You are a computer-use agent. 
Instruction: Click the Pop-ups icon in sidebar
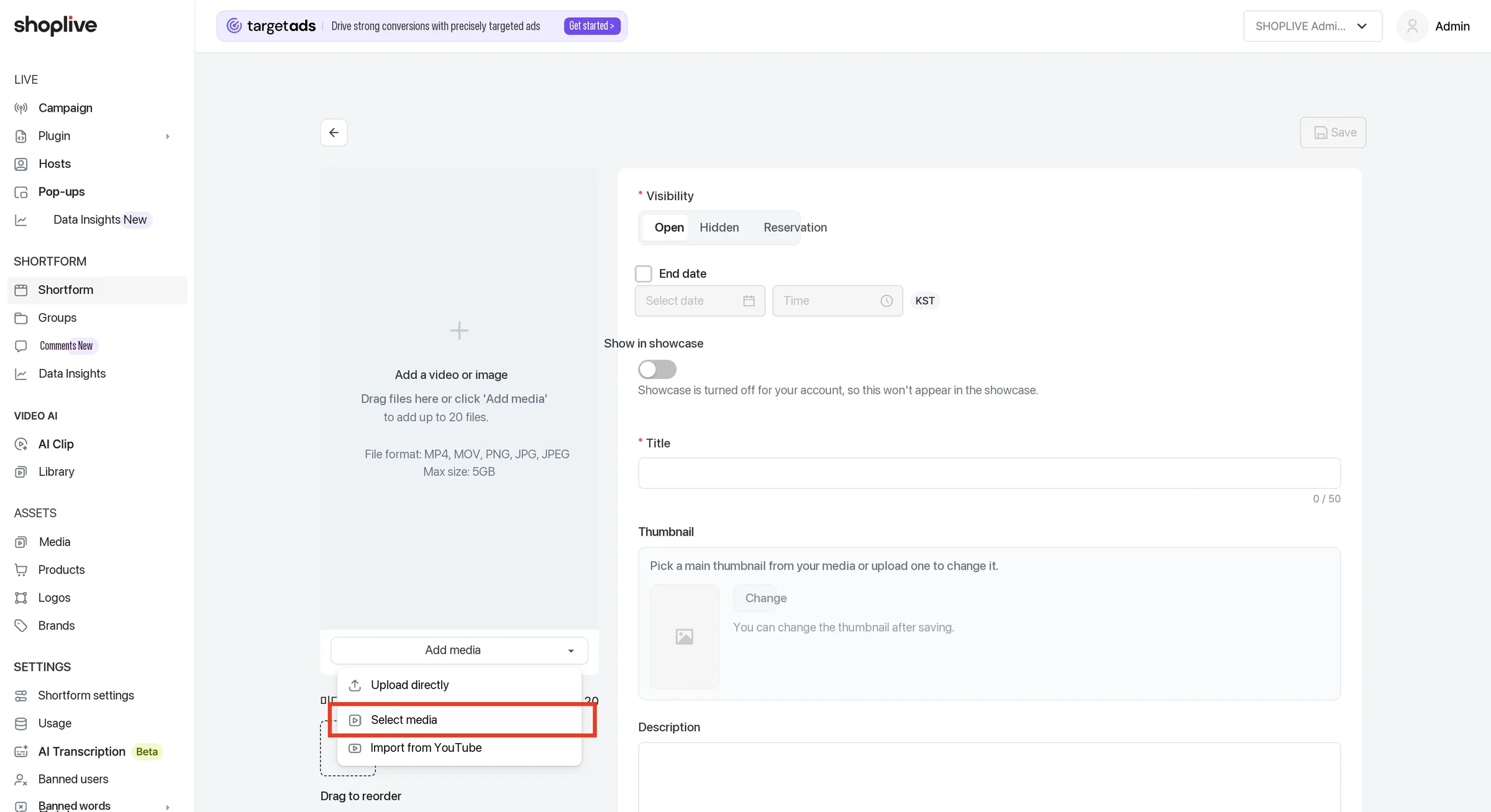21,192
